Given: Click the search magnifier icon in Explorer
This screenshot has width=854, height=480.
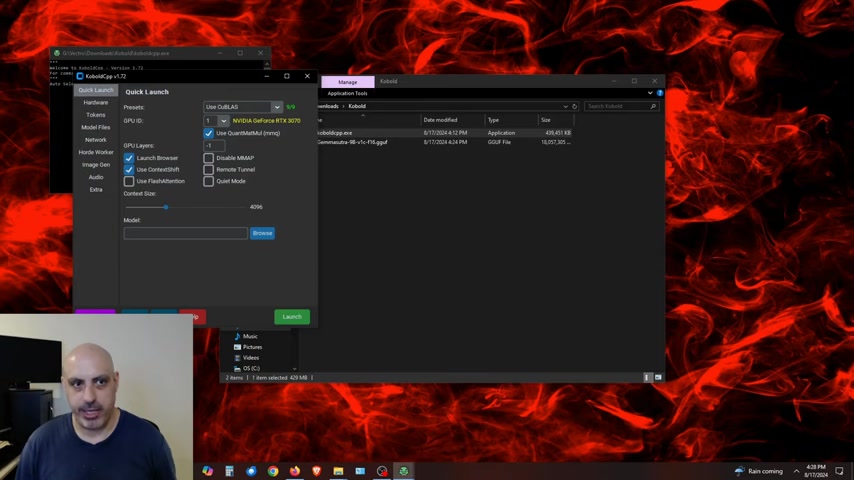Looking at the screenshot, I should tap(653, 106).
